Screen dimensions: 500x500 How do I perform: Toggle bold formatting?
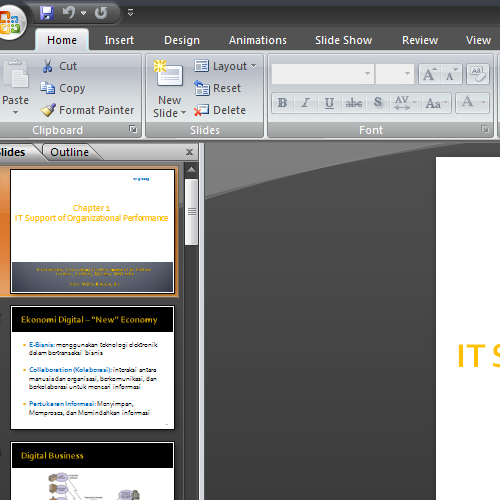coord(282,103)
